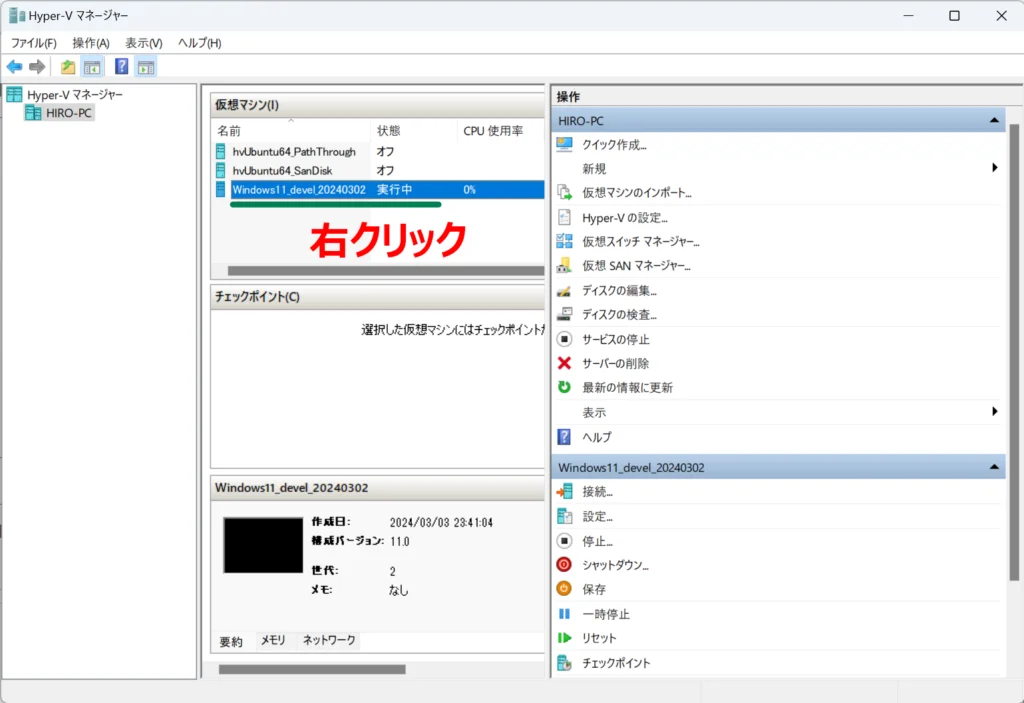Expand the View (表示) submenu arrow in actions

(x=995, y=412)
